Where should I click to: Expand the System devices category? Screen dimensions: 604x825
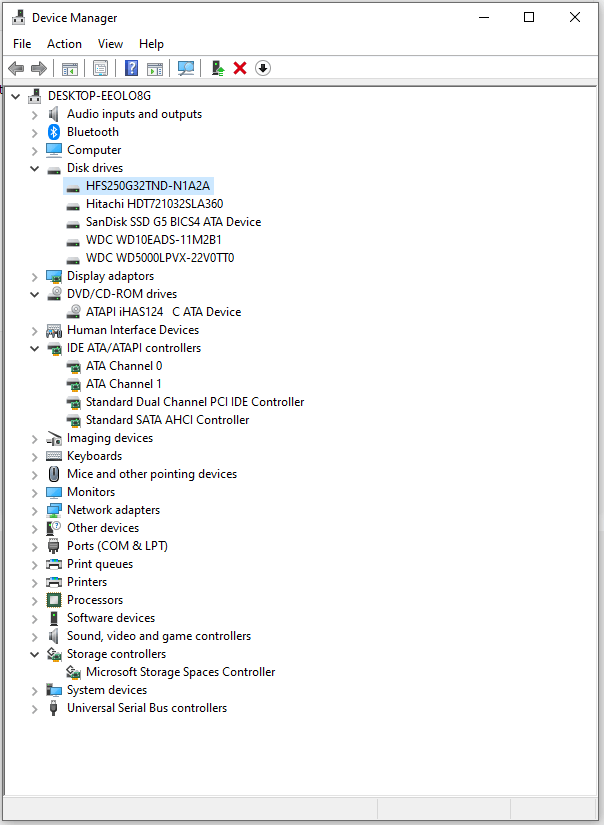(x=35, y=691)
